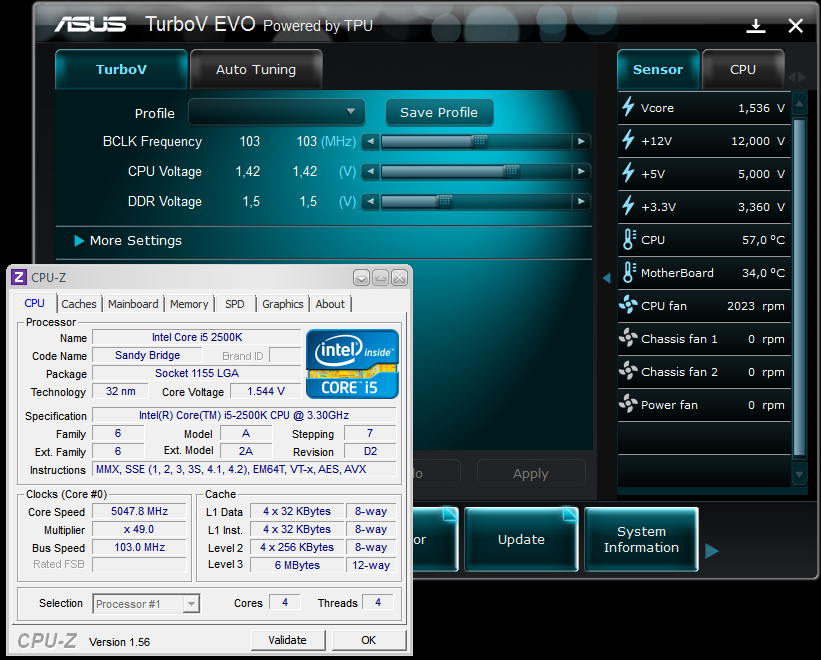Open System Information
This screenshot has width=821, height=660.
coord(641,539)
